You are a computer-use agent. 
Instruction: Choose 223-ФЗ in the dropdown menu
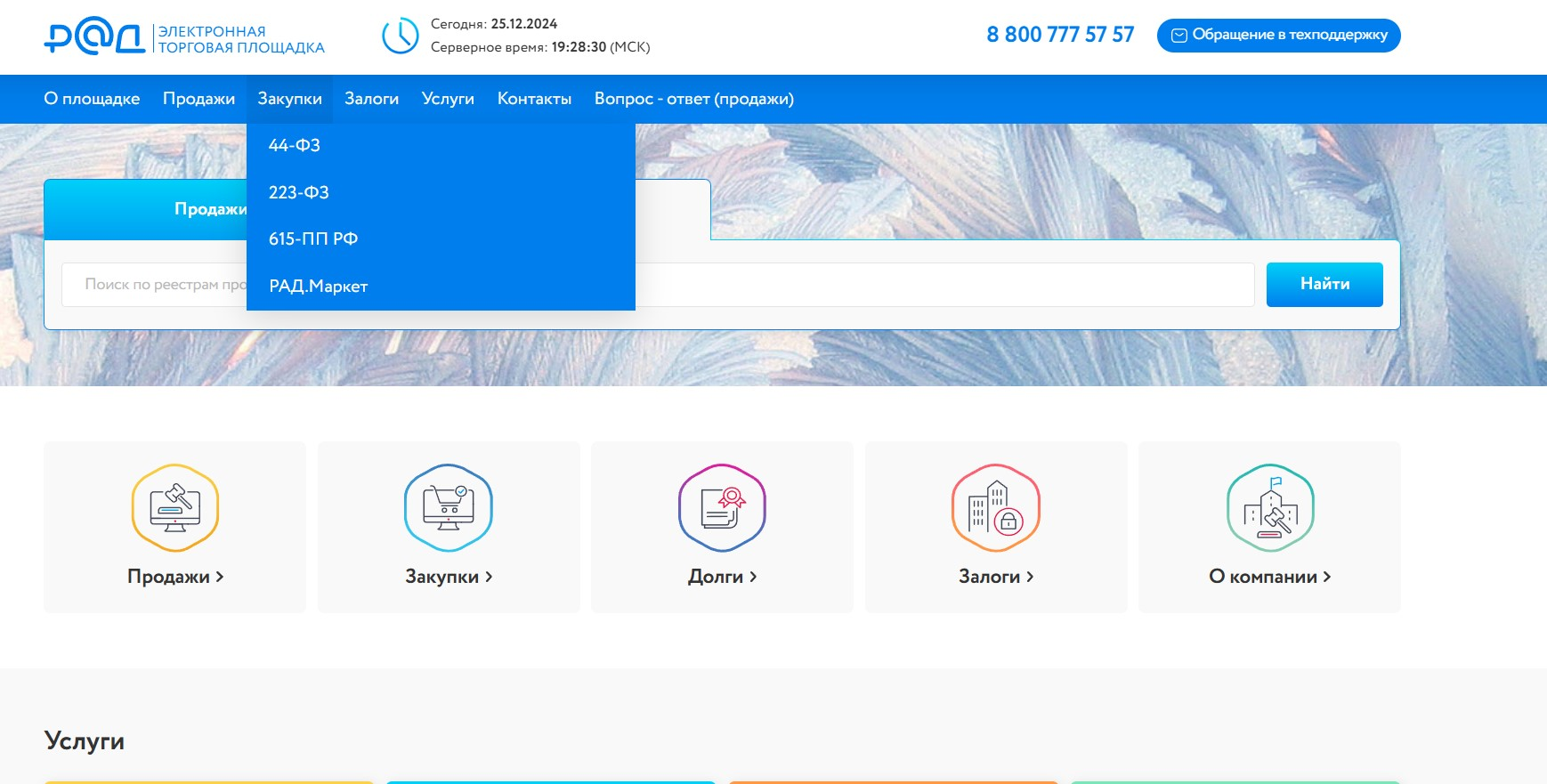[299, 192]
